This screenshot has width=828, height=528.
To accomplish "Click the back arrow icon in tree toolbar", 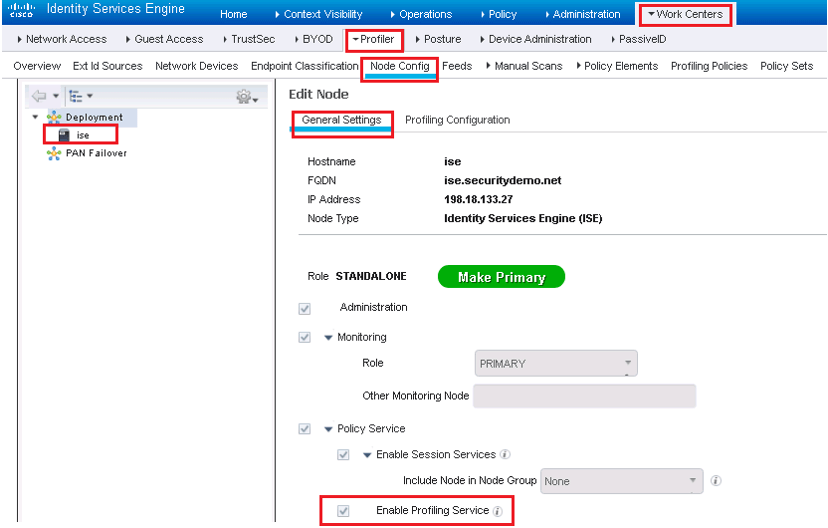I will click(x=39, y=96).
